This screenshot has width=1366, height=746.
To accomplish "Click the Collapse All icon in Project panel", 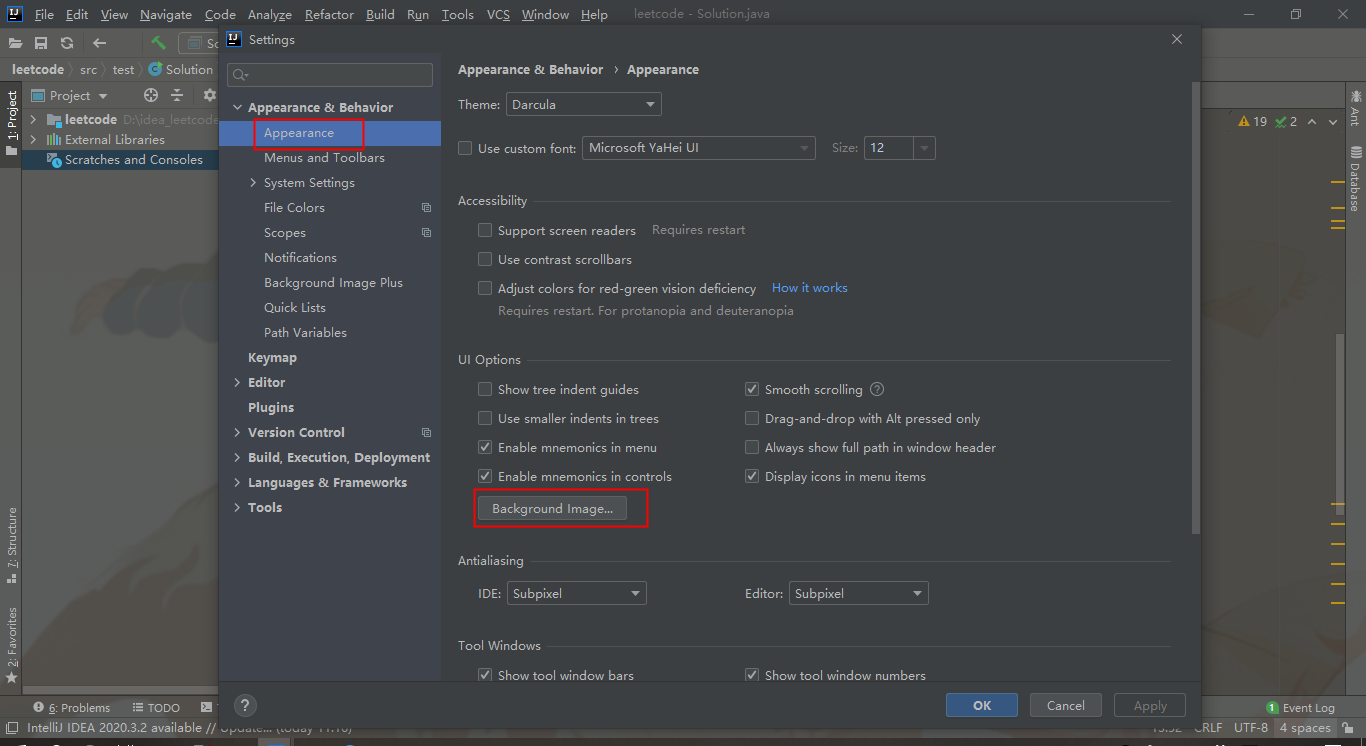I will tap(177, 95).
